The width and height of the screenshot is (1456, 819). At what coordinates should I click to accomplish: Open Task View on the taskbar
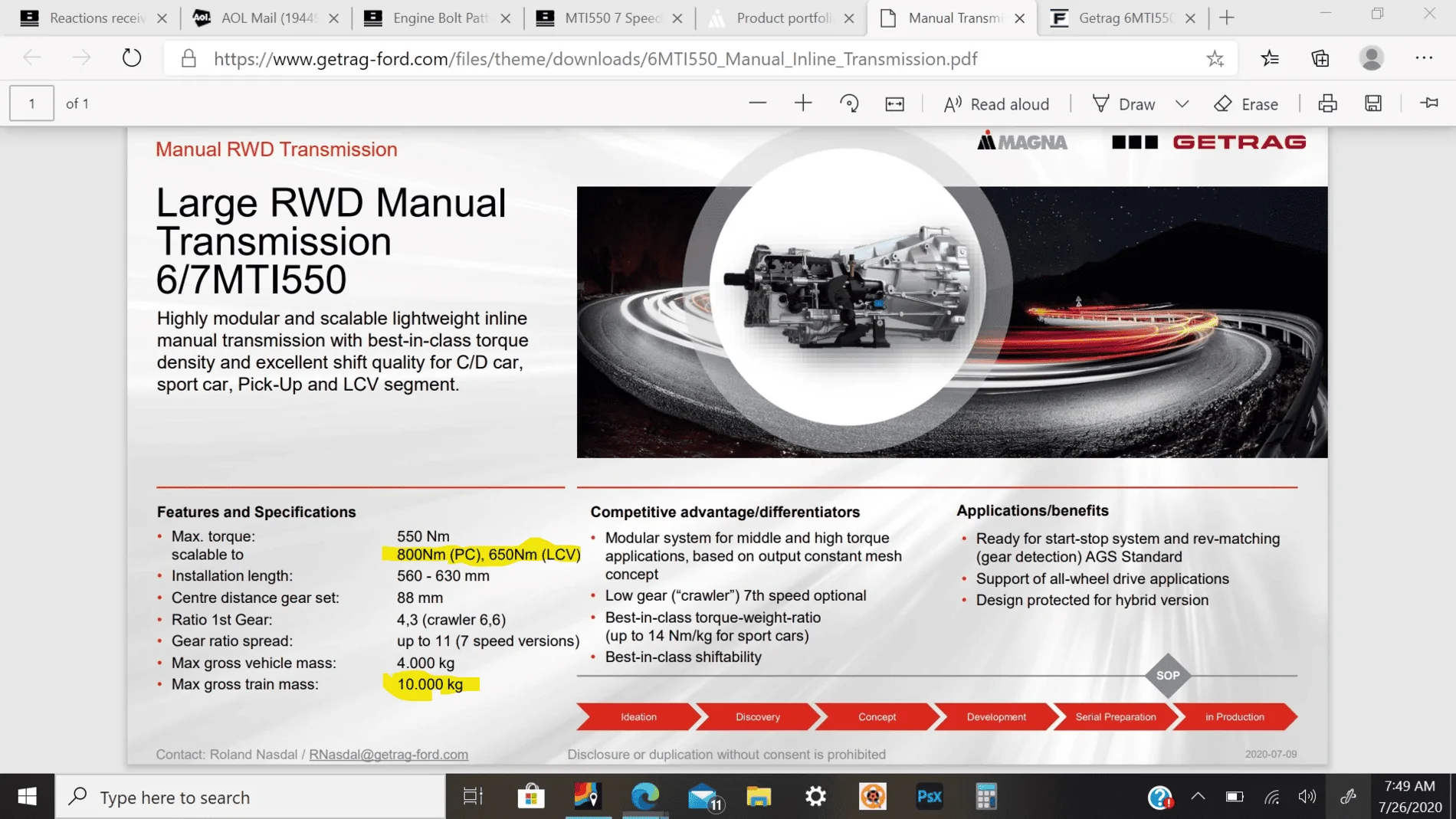coord(474,797)
